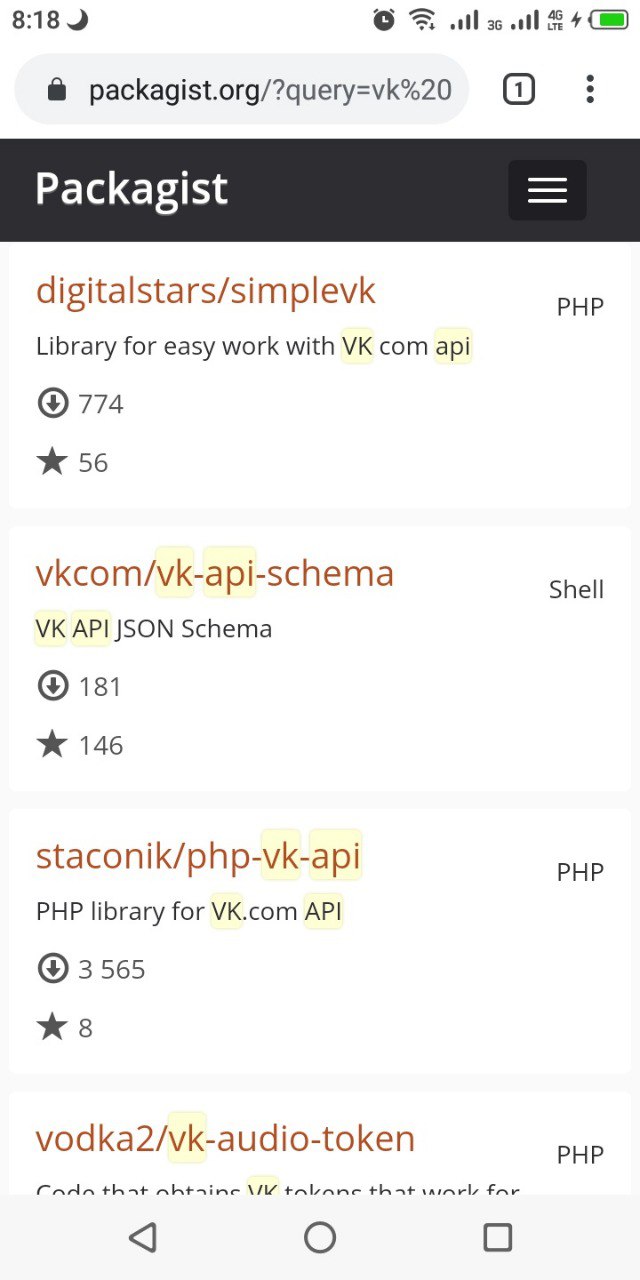
Task: Open digitalstars/simplevk package link
Action: click(206, 291)
